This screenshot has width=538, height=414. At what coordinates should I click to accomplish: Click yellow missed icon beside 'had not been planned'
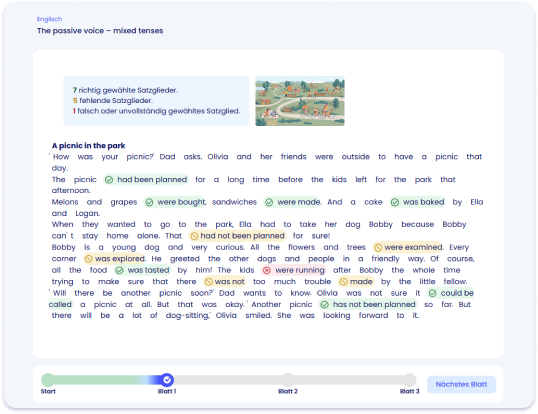pyautogui.click(x=194, y=236)
